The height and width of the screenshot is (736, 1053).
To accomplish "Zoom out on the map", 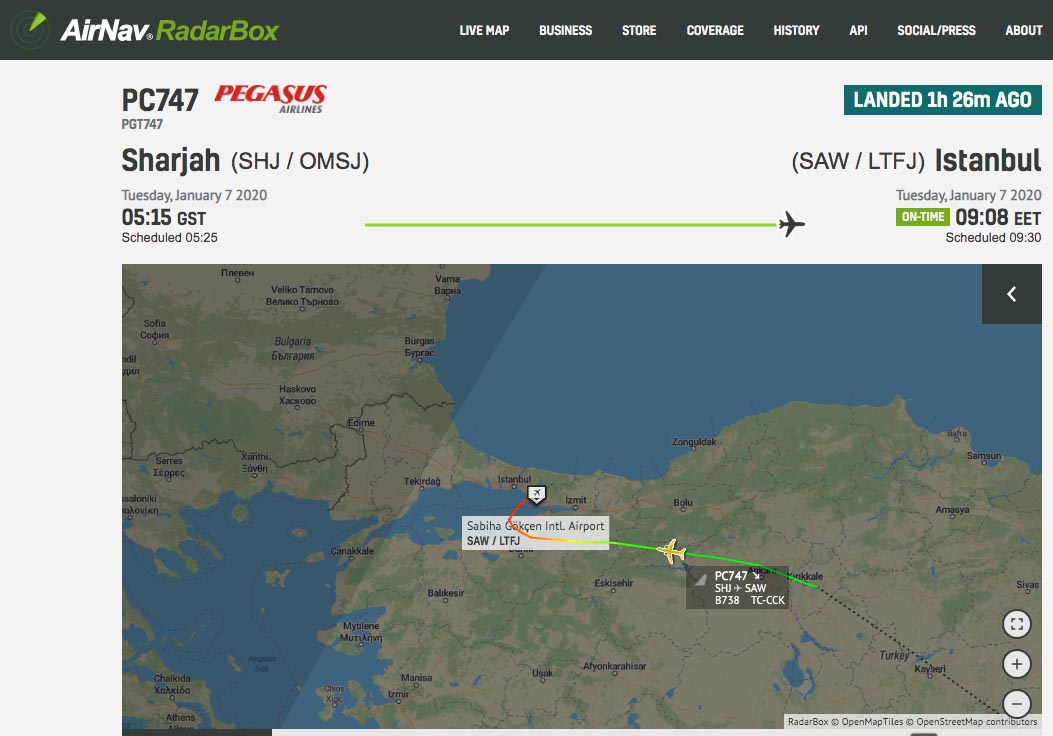I will [x=1017, y=704].
